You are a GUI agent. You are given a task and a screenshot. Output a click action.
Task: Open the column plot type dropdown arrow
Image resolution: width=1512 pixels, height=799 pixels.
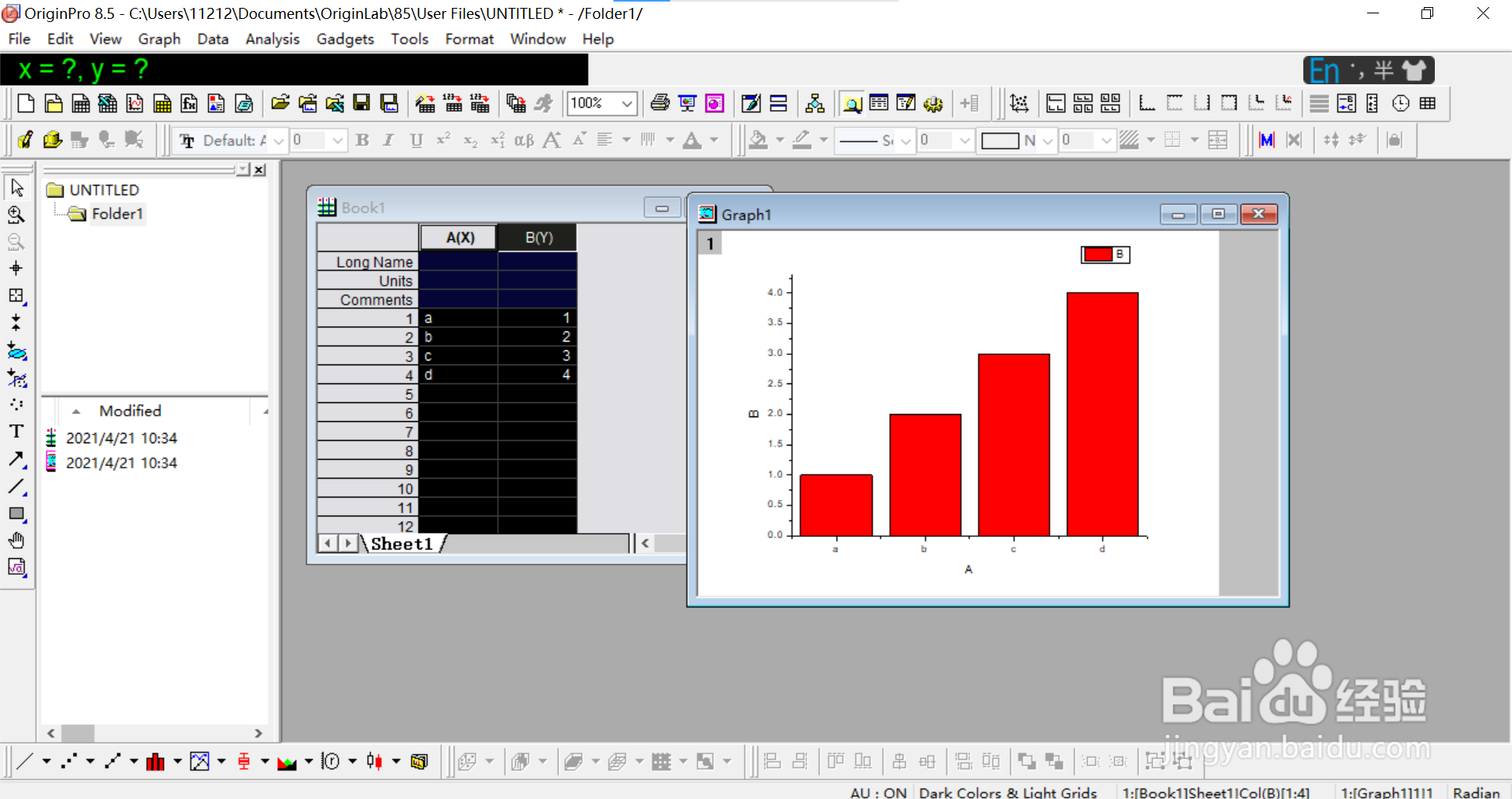(177, 761)
